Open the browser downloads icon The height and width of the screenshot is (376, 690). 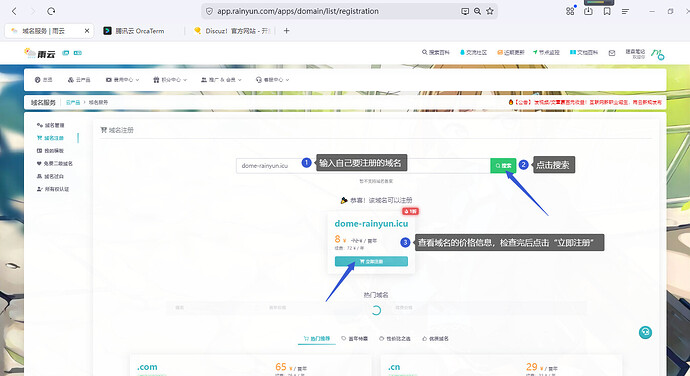(588, 11)
